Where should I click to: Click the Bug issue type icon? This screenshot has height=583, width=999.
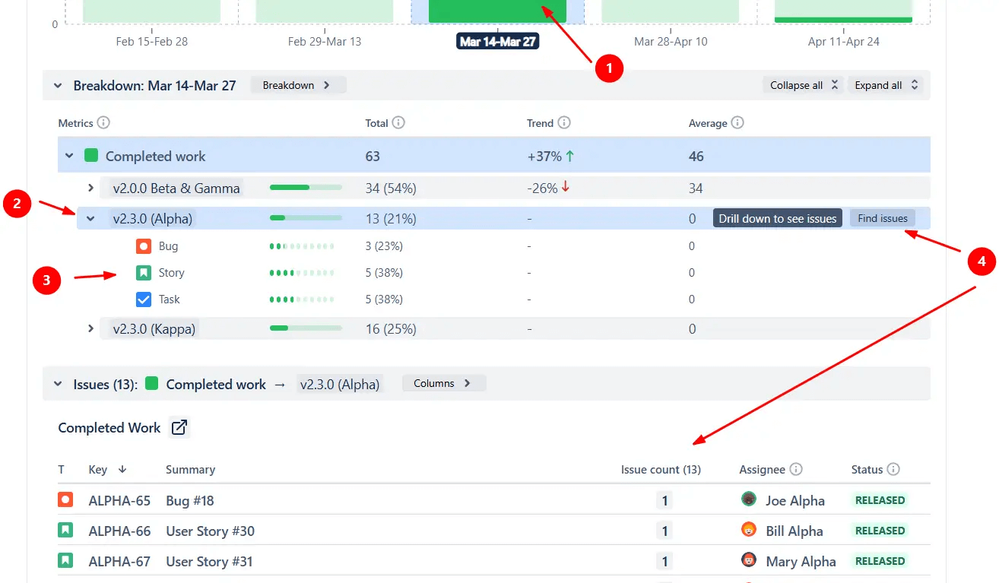pyautogui.click(x=143, y=246)
